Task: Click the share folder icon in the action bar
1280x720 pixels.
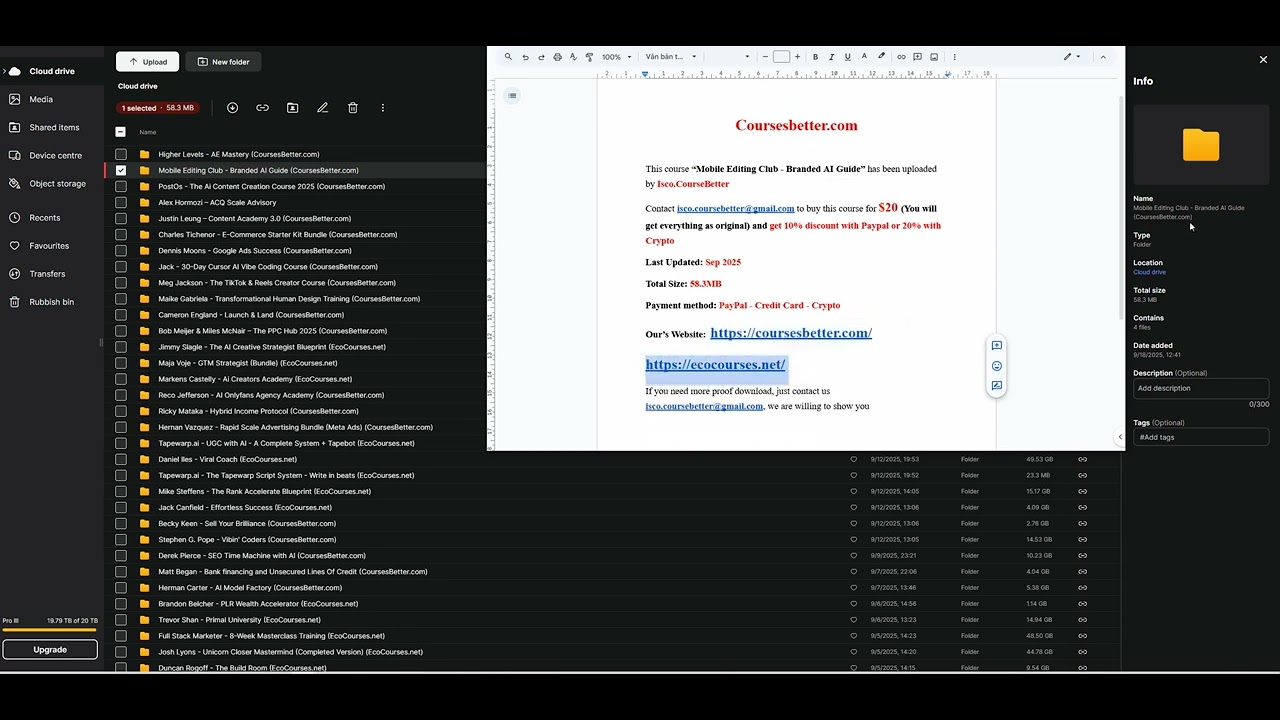Action: coord(292,108)
